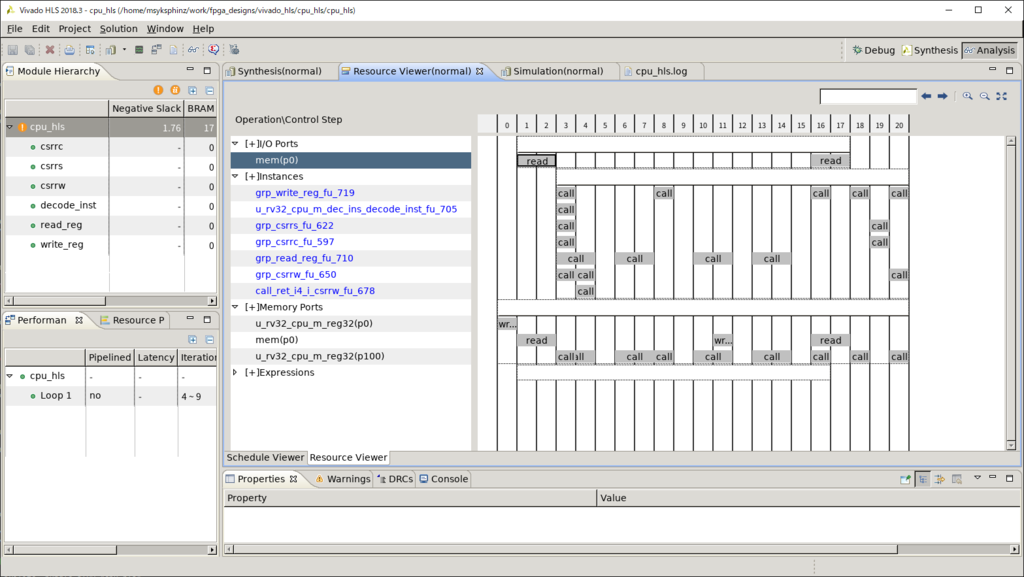Click the second orange filter icon

pos(175,90)
